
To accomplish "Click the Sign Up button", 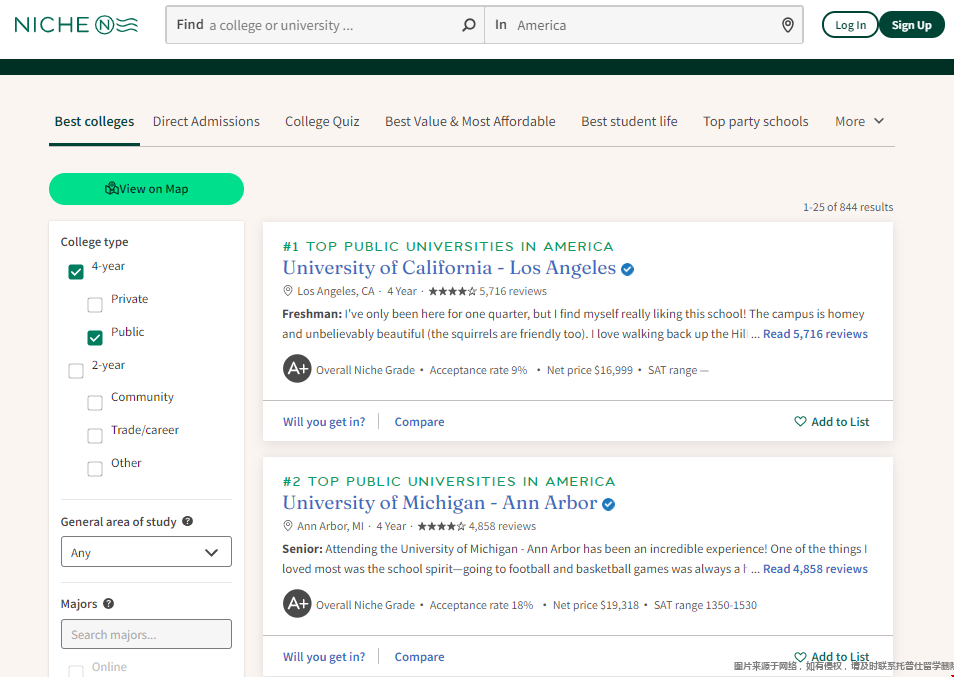I will tap(911, 25).
